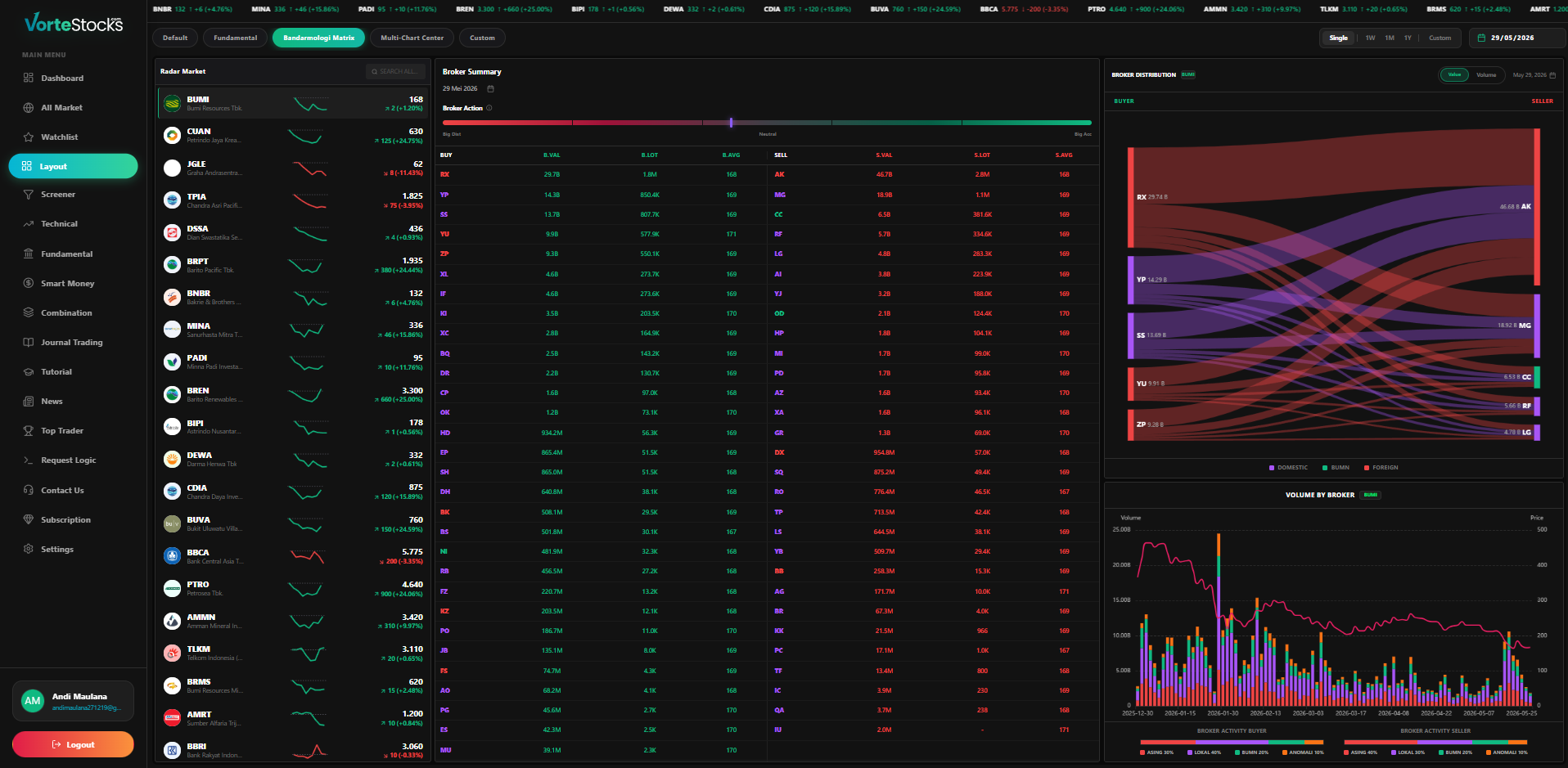Select PTRO row in Radar Market
Image resolution: width=1568 pixels, height=768 pixels.
point(293,589)
